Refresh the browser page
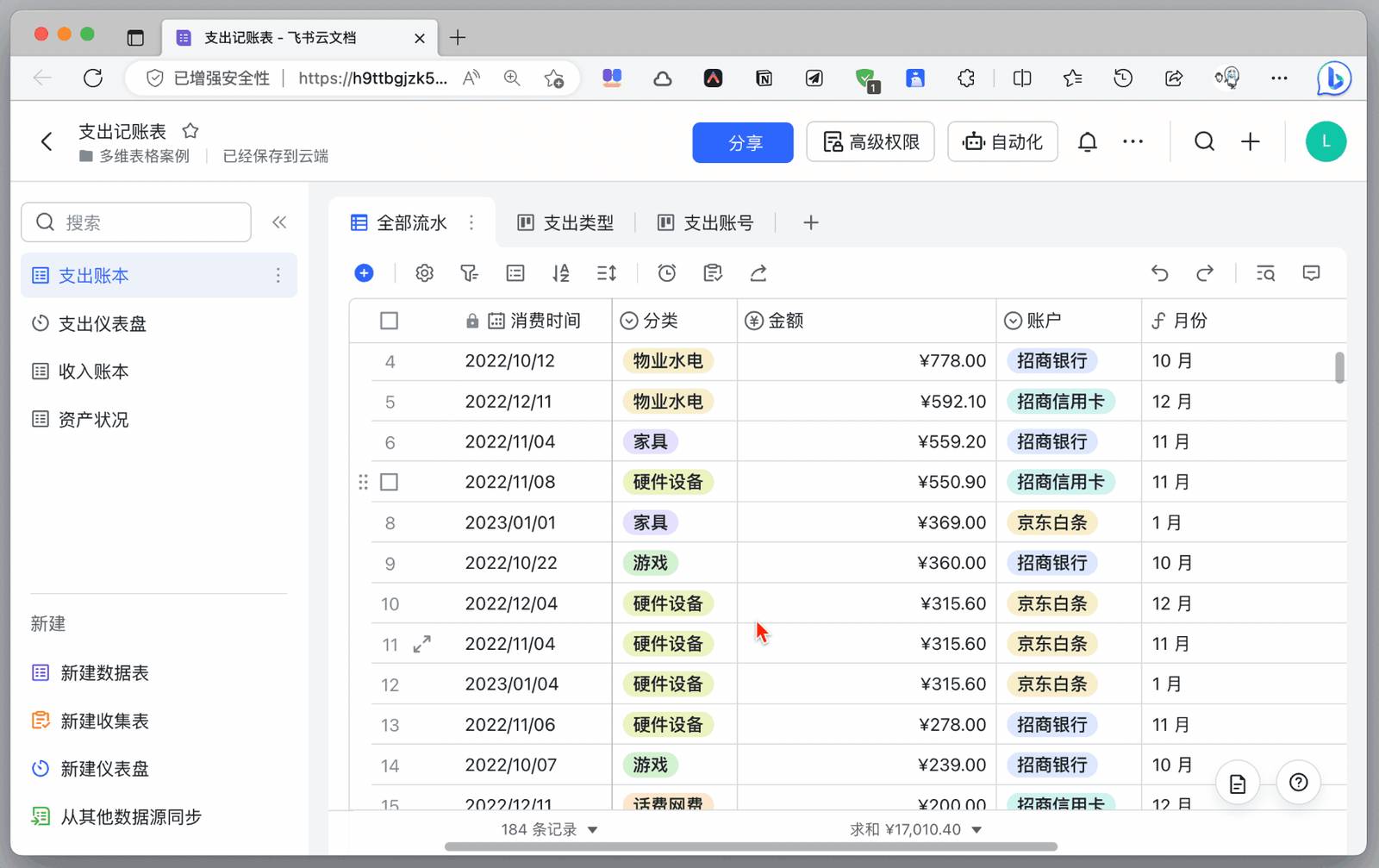Screen dimensions: 1379x868 tap(93, 78)
